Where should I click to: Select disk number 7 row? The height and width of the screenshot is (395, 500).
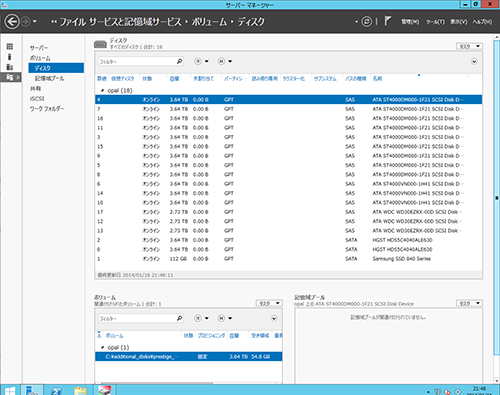289,109
